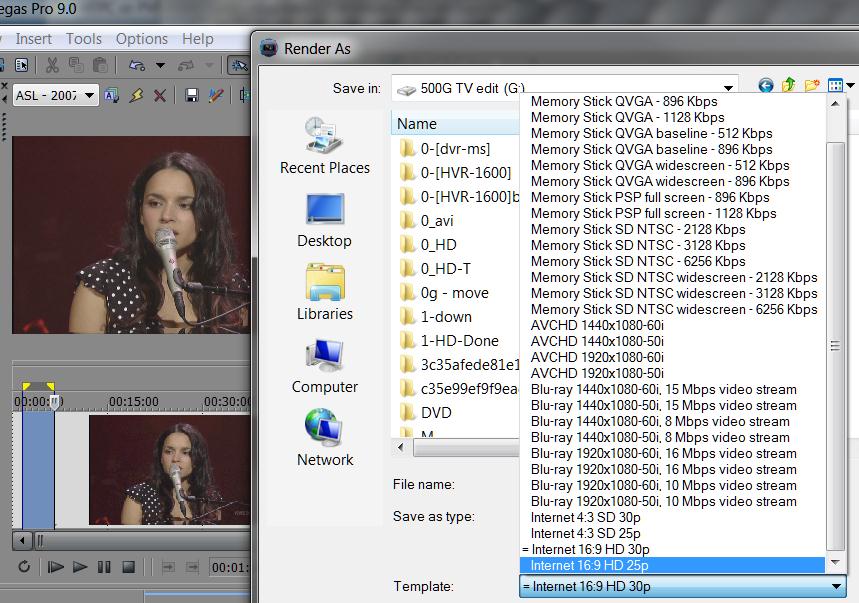
Task: Click the trimmer timecode field showing 00:01
Action: pos(230,567)
